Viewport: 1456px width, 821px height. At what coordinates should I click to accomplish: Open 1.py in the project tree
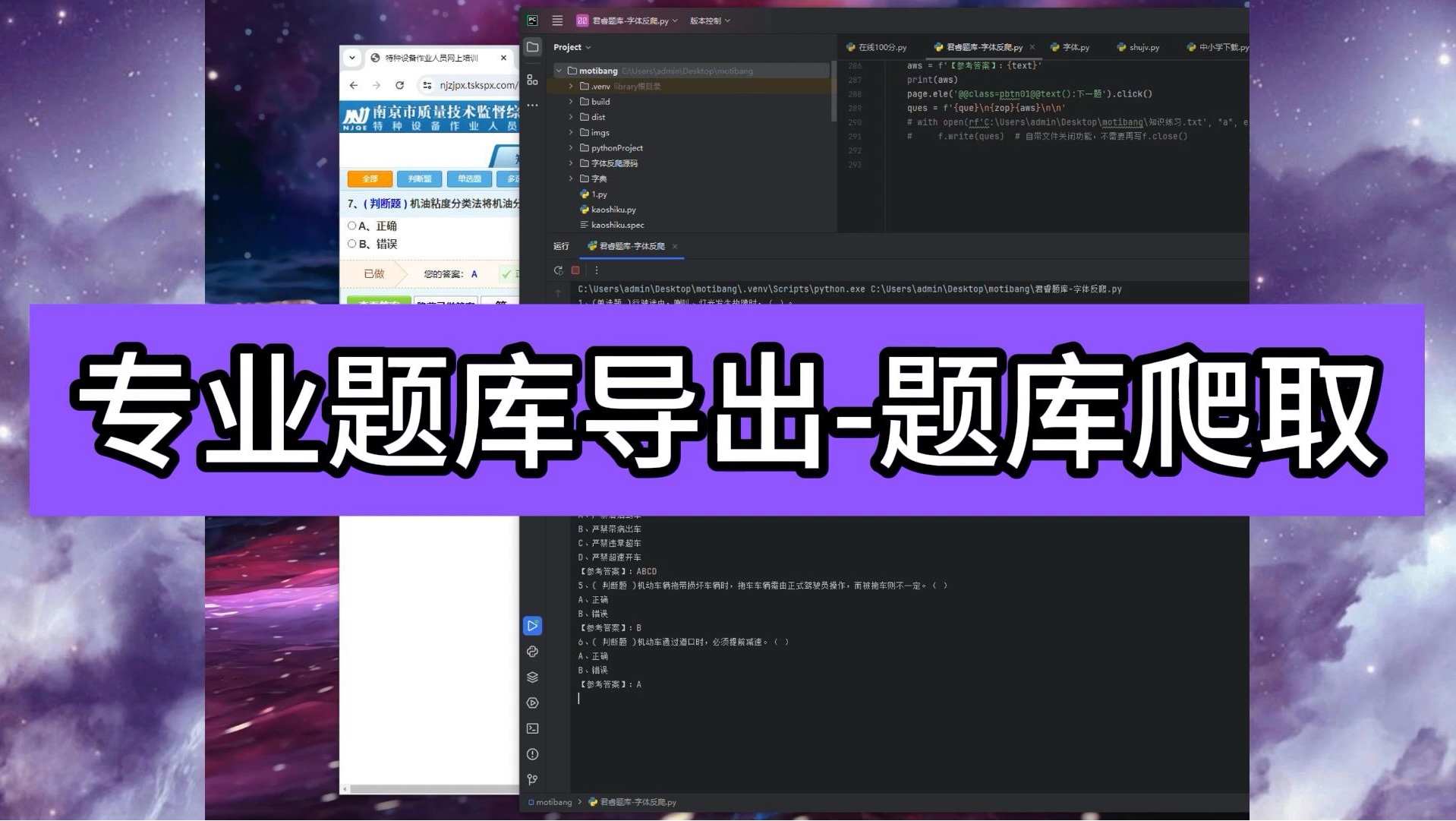594,194
